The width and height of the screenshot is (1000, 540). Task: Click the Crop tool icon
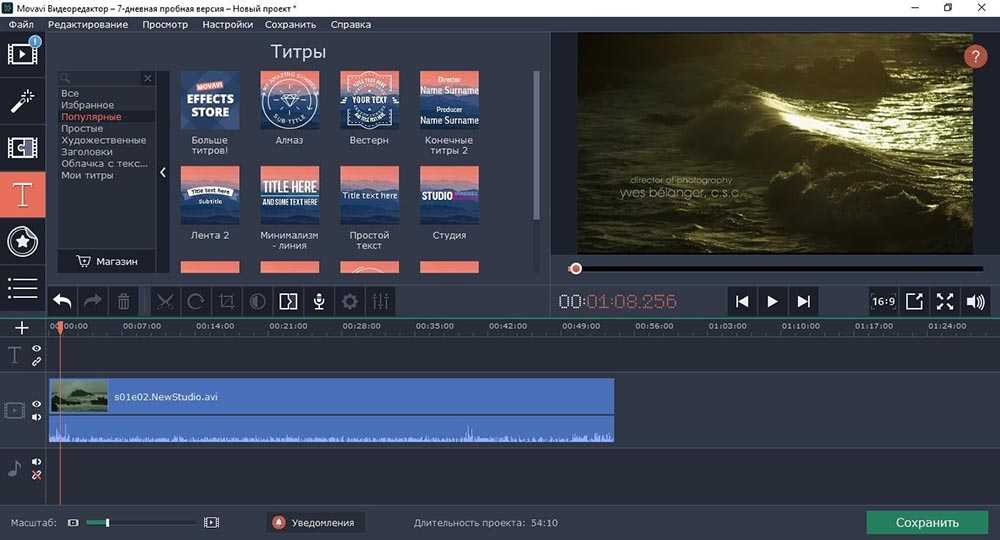(x=227, y=301)
